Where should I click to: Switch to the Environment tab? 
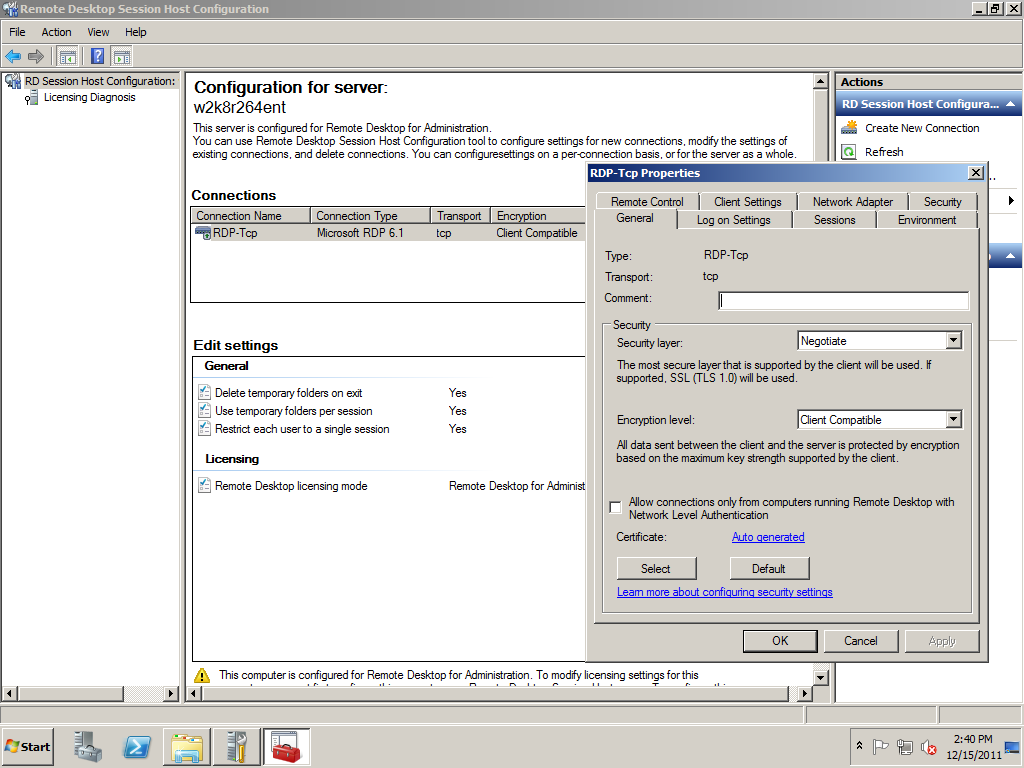tap(927, 220)
